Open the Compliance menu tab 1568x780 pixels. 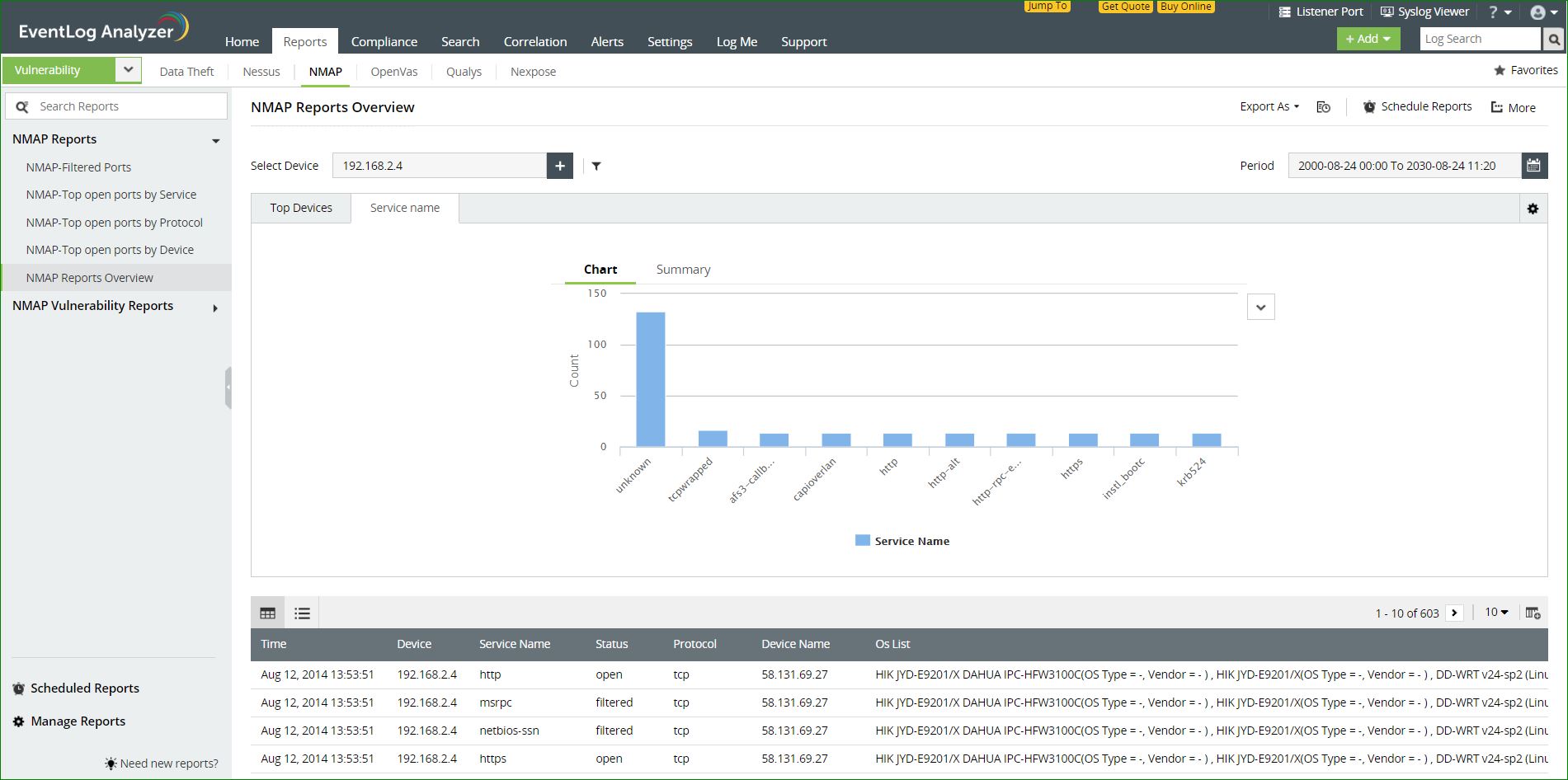[x=384, y=41]
